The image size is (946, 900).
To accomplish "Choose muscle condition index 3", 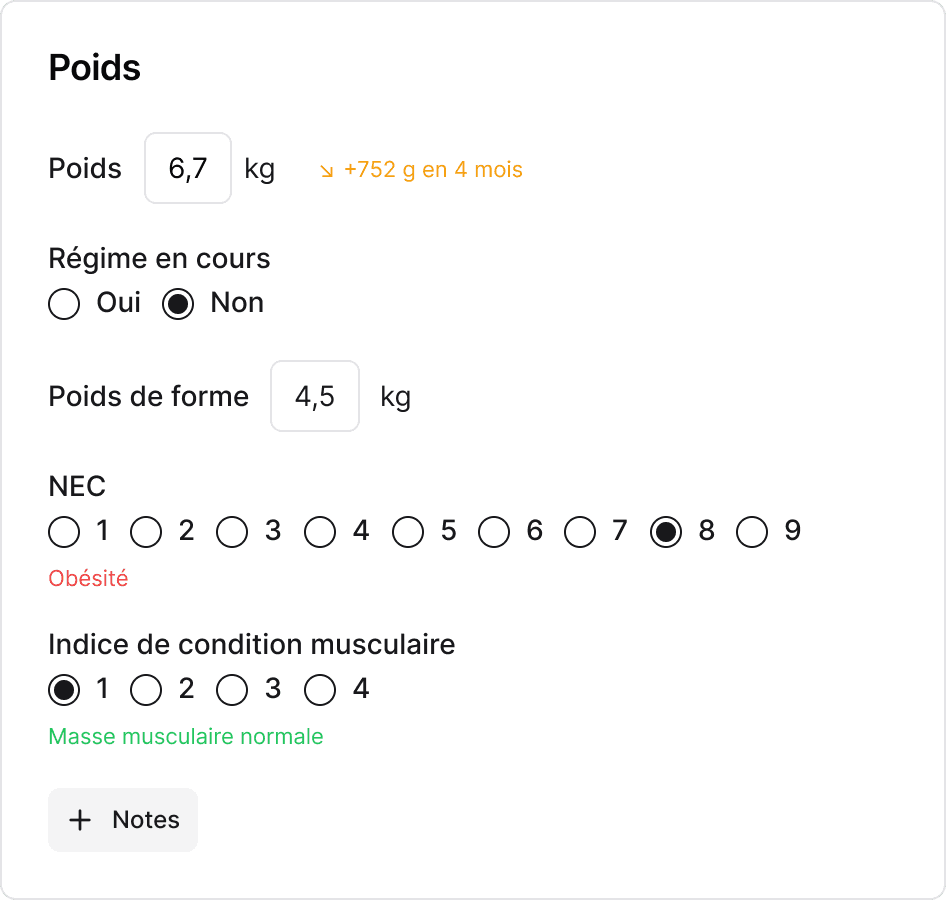I will [x=233, y=689].
